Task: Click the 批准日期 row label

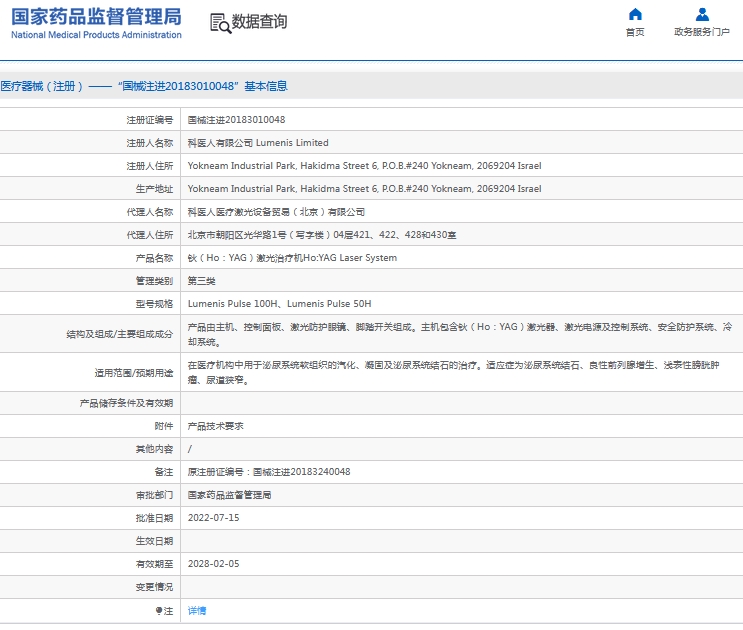Action: 154,518
